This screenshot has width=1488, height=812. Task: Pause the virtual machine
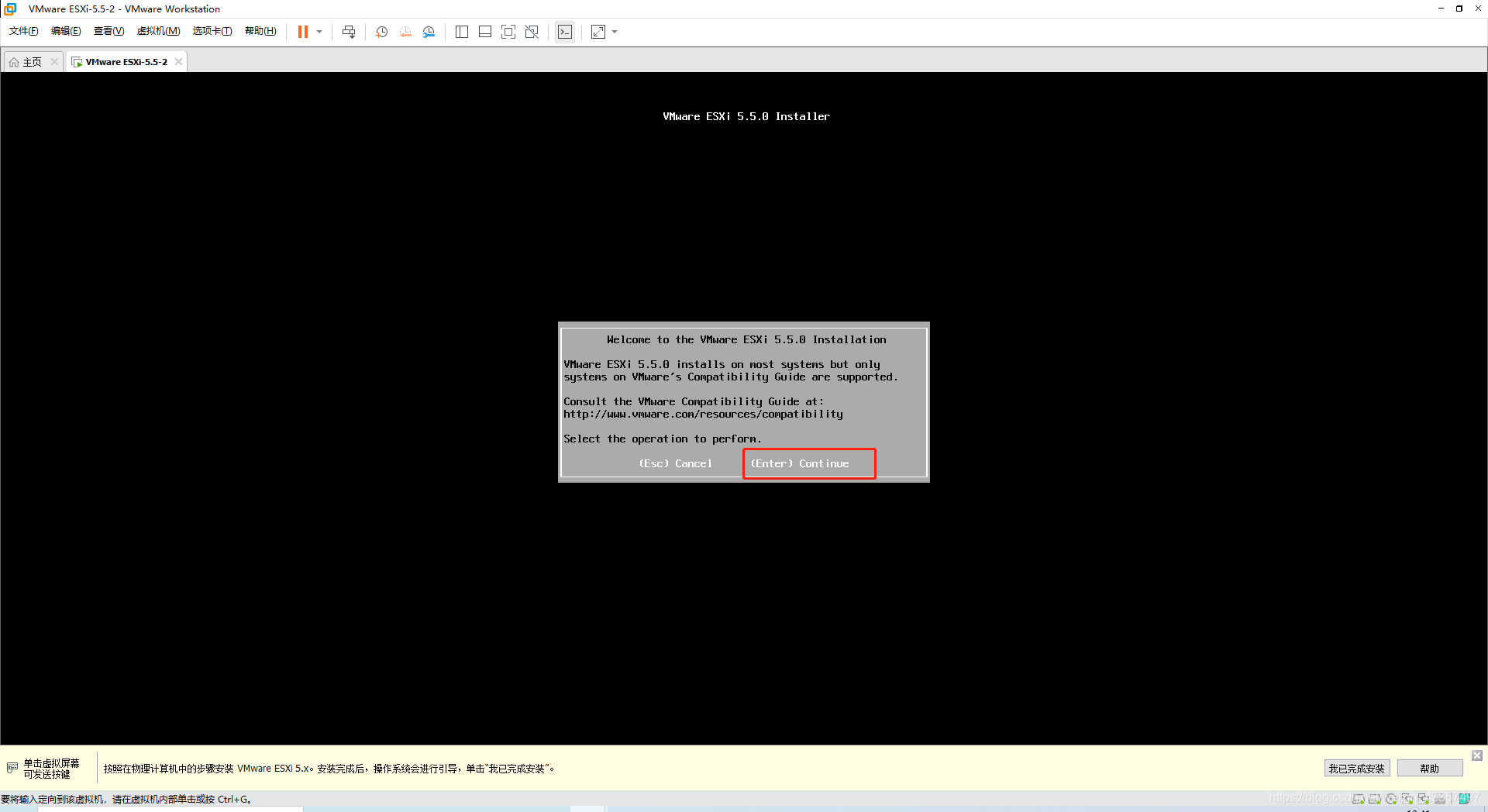[303, 32]
